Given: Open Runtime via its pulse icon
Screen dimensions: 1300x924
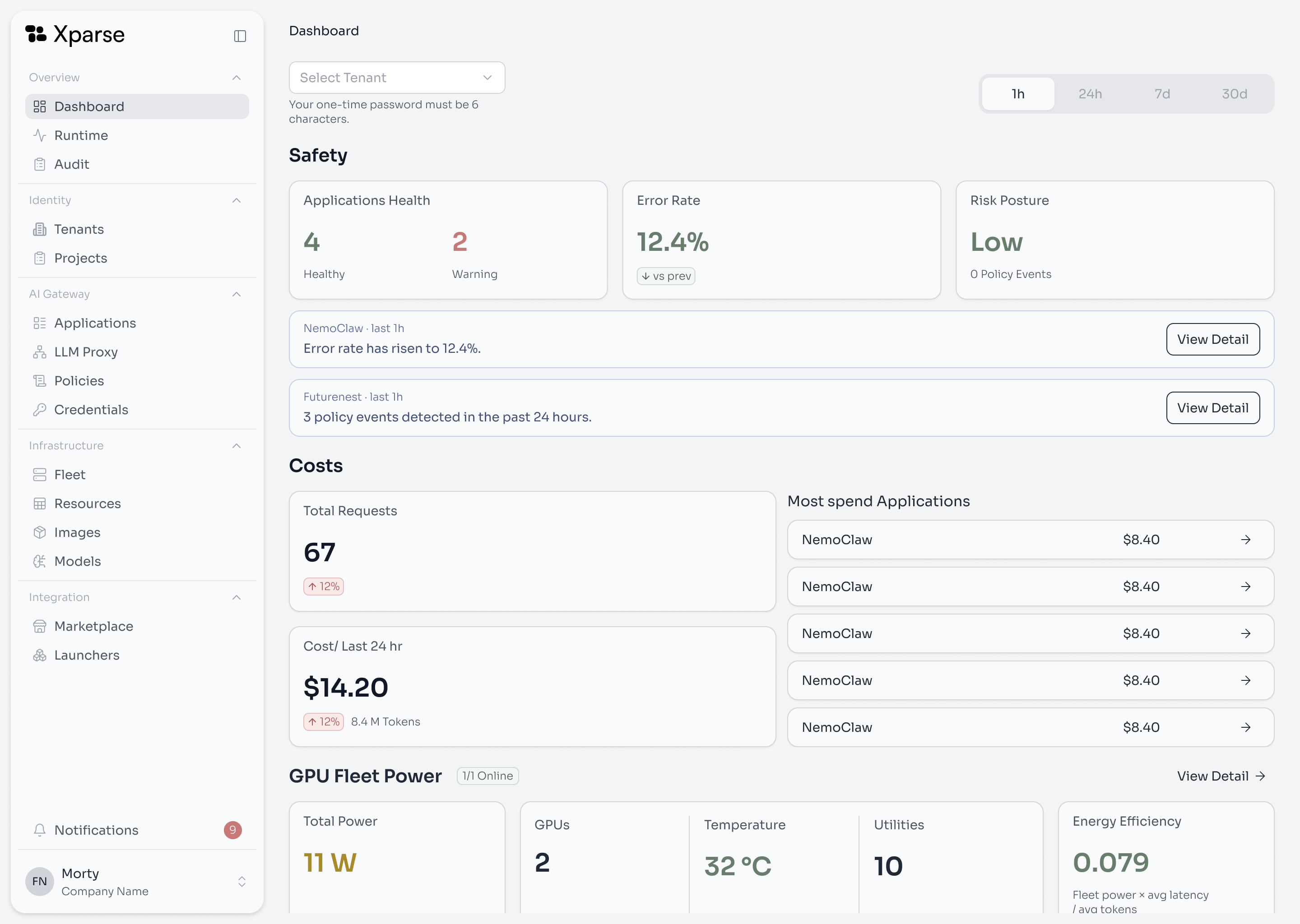Looking at the screenshot, I should pyautogui.click(x=39, y=135).
